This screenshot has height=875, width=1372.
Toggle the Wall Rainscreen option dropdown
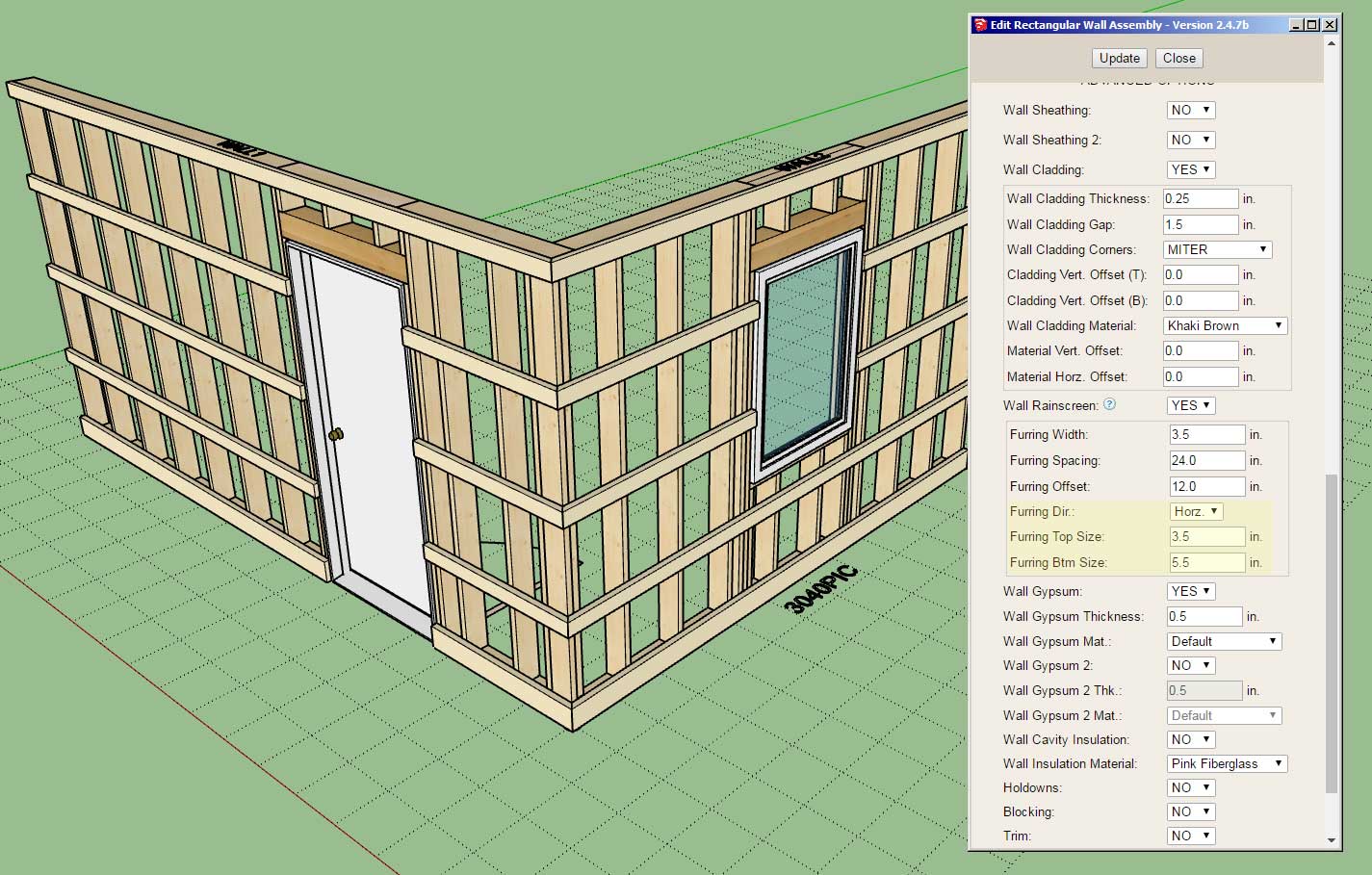point(1191,405)
